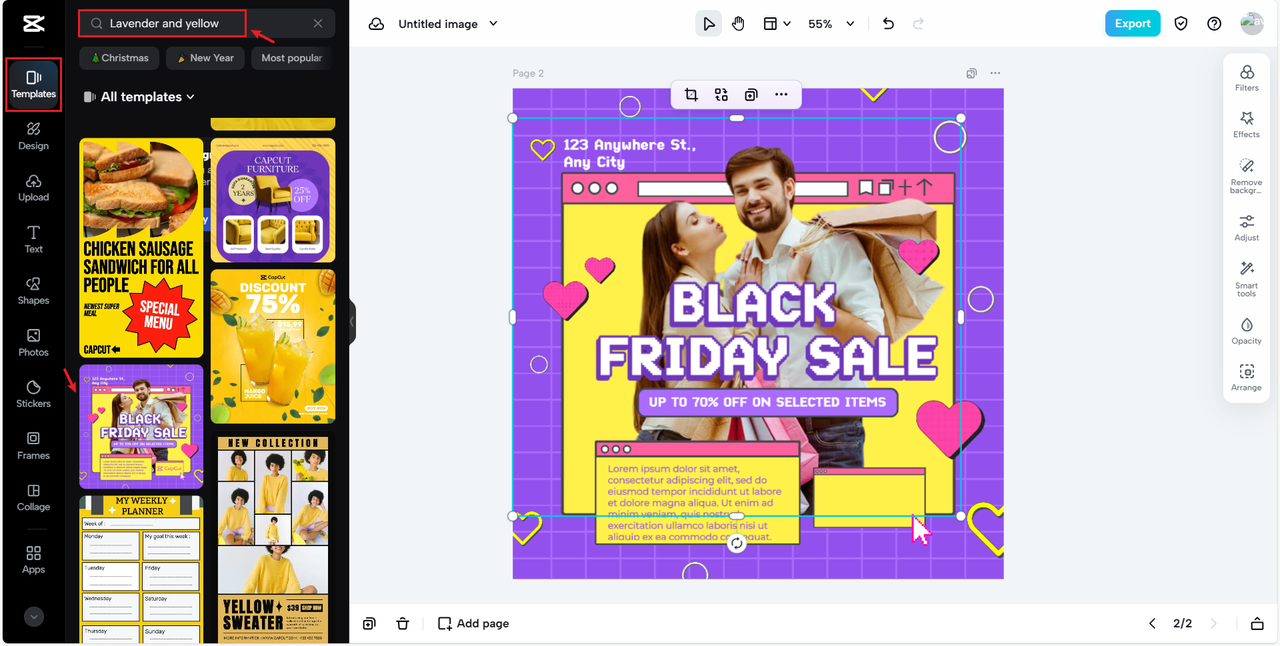The image size is (1280, 646).
Task: Click the replace image icon in floating toolbar
Action: [x=721, y=95]
